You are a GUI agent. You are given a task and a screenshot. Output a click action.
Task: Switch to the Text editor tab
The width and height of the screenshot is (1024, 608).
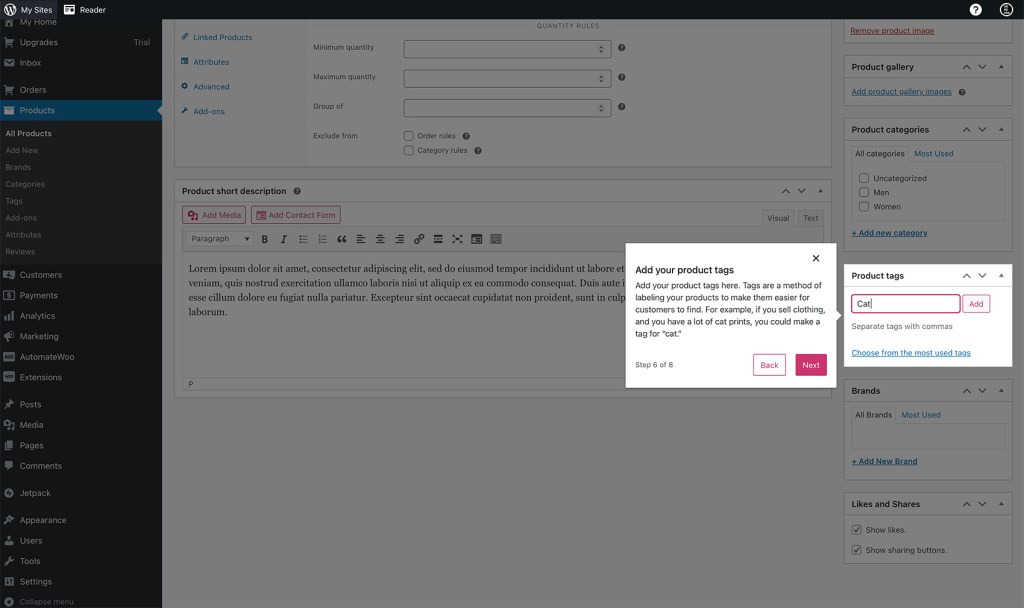[810, 218]
